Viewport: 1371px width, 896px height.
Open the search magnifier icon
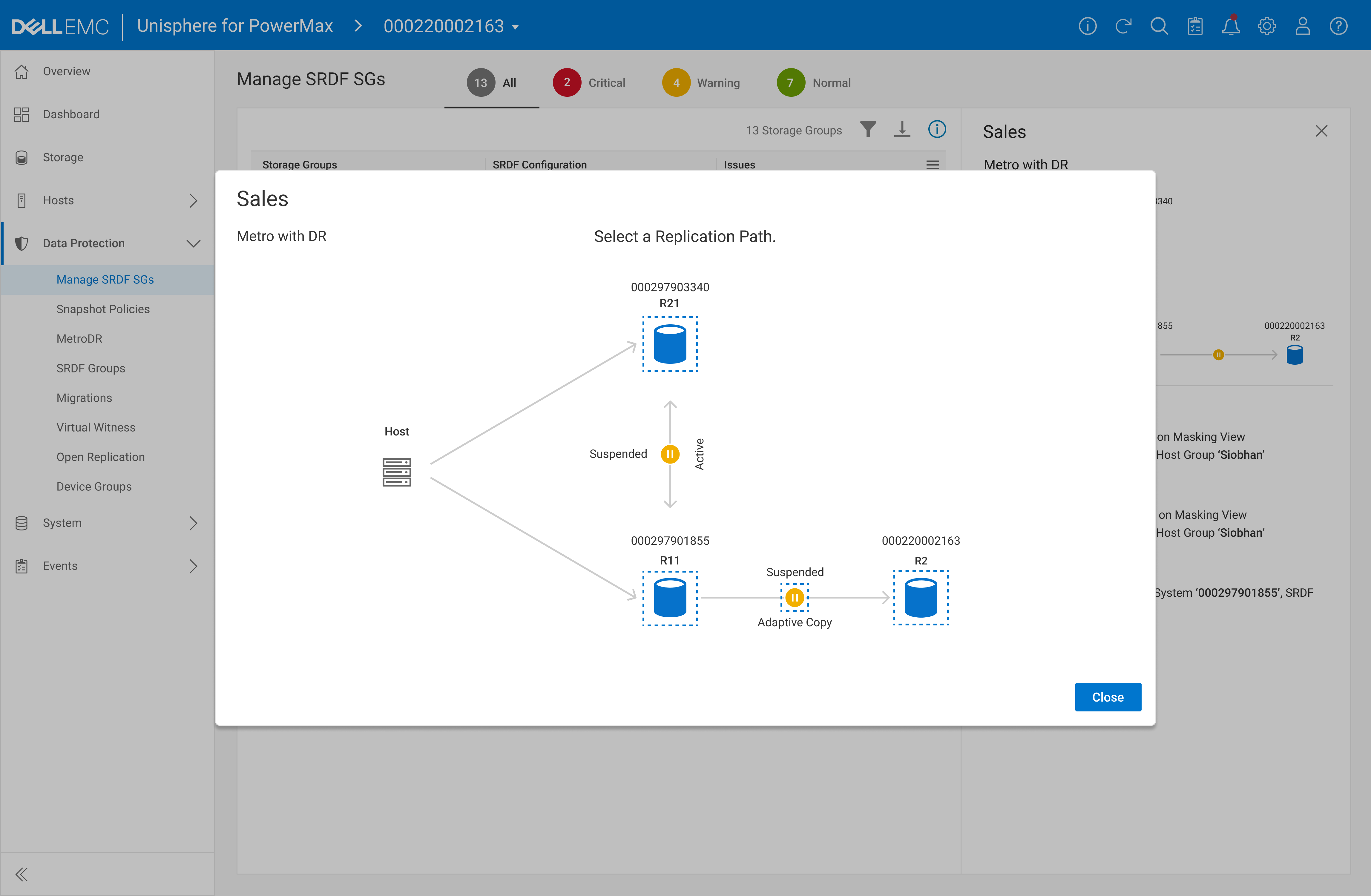pos(1159,27)
